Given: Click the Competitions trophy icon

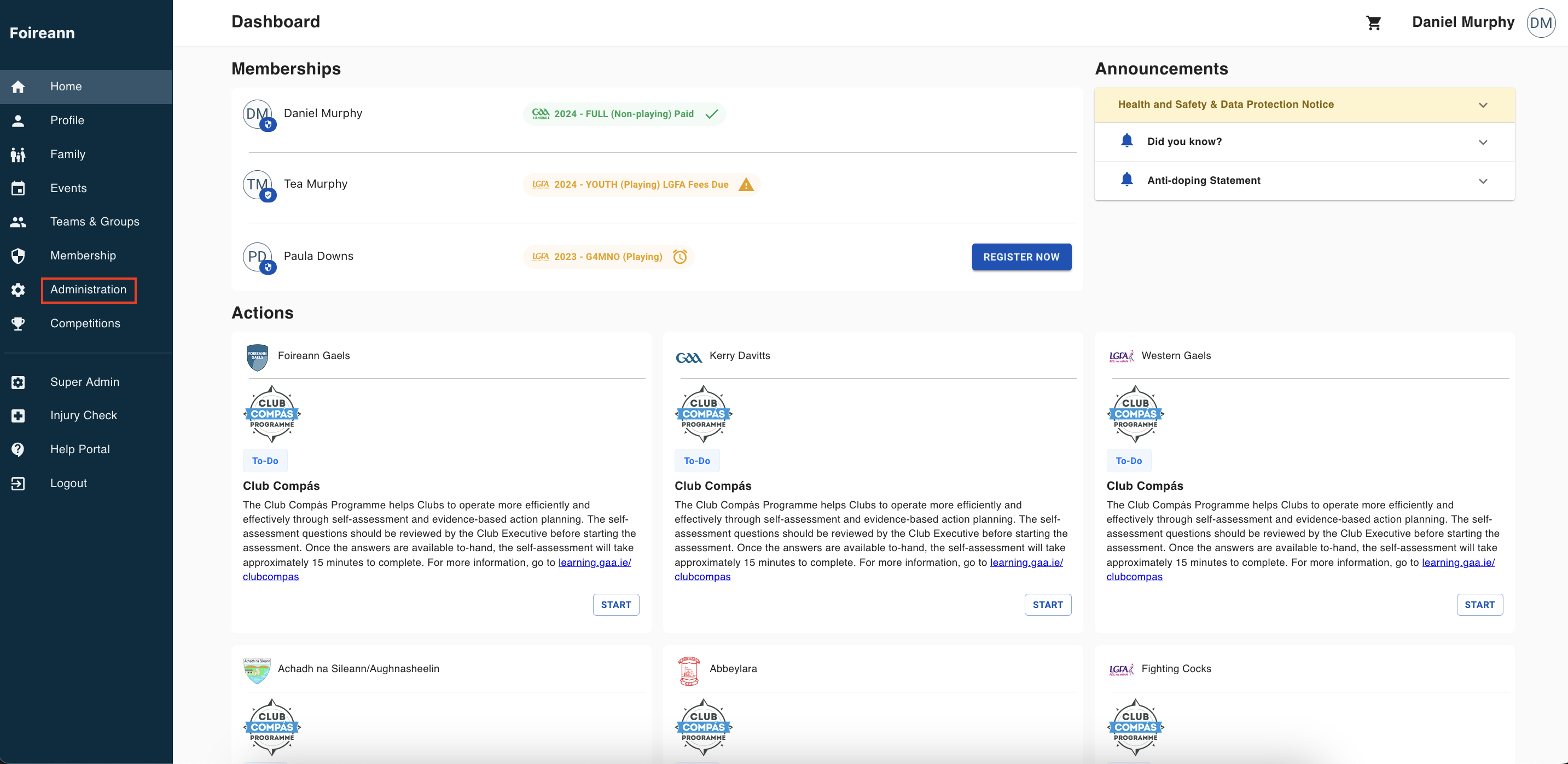Looking at the screenshot, I should [x=18, y=324].
